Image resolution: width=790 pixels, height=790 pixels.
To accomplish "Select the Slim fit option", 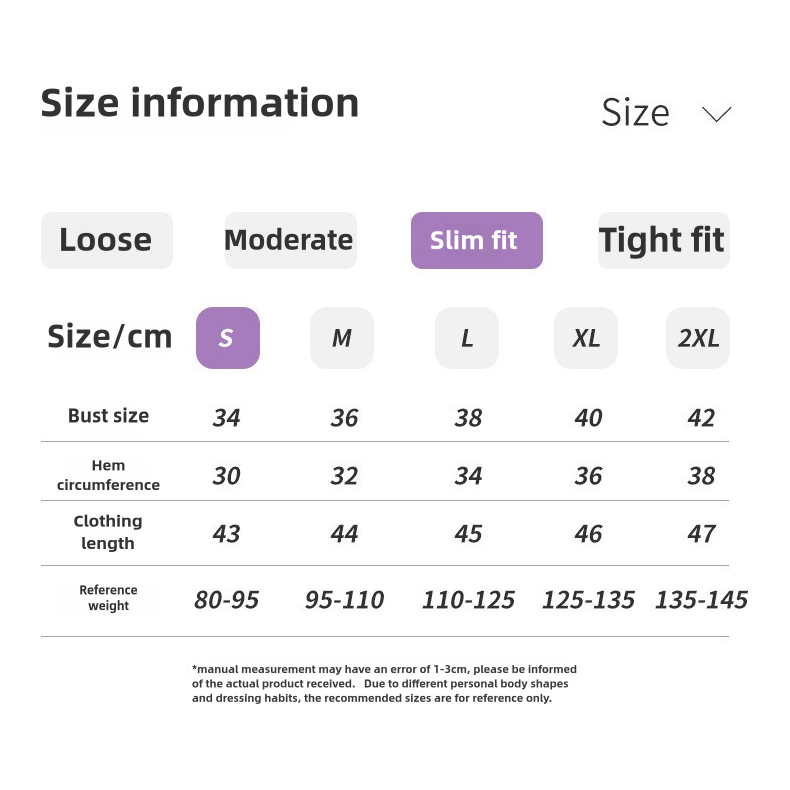I will (476, 240).
